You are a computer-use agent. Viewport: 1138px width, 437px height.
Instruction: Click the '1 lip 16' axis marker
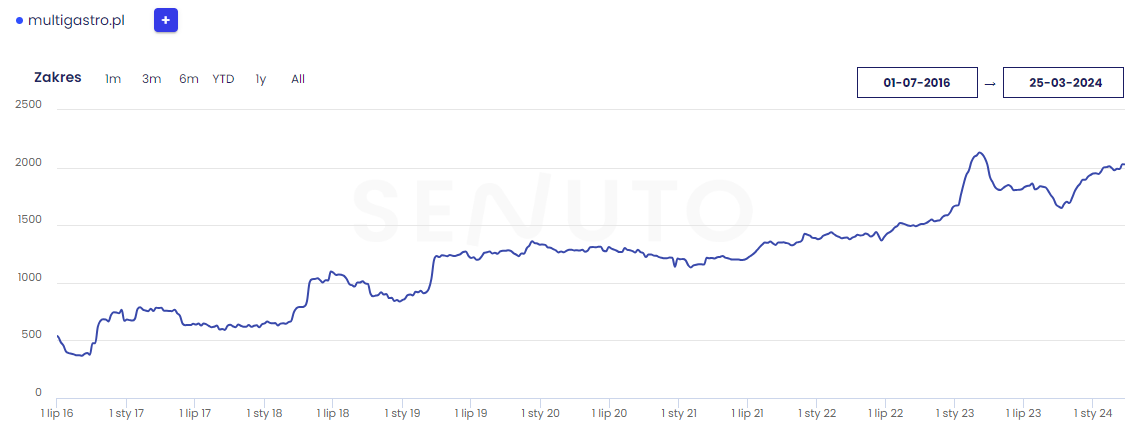(x=56, y=413)
